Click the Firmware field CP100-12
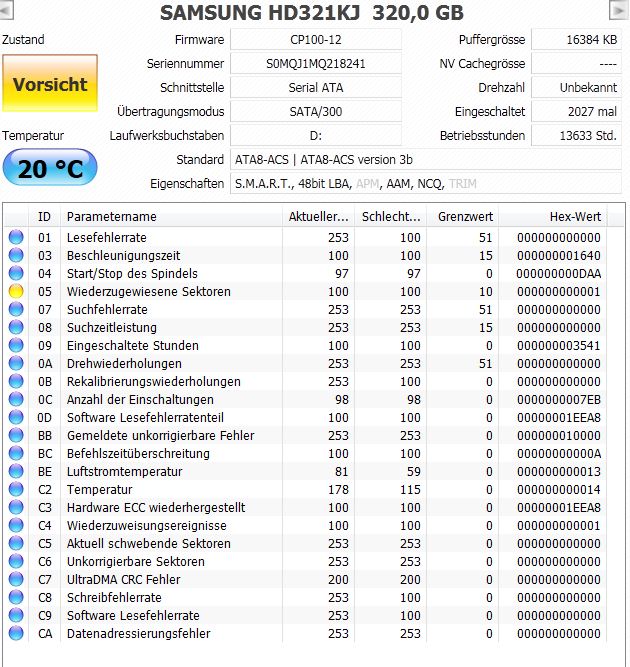The height and width of the screenshot is (667, 630). (316, 40)
